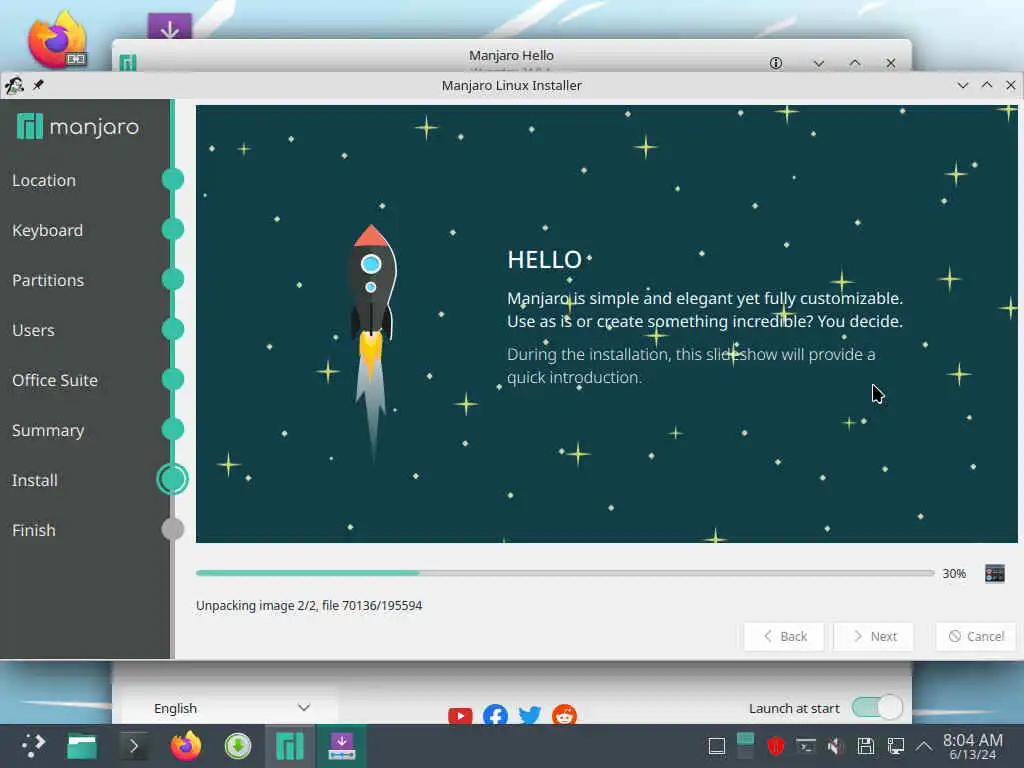Open the installer window menu penguin icon
Image resolution: width=1024 pixels, height=768 pixels.
(14, 86)
